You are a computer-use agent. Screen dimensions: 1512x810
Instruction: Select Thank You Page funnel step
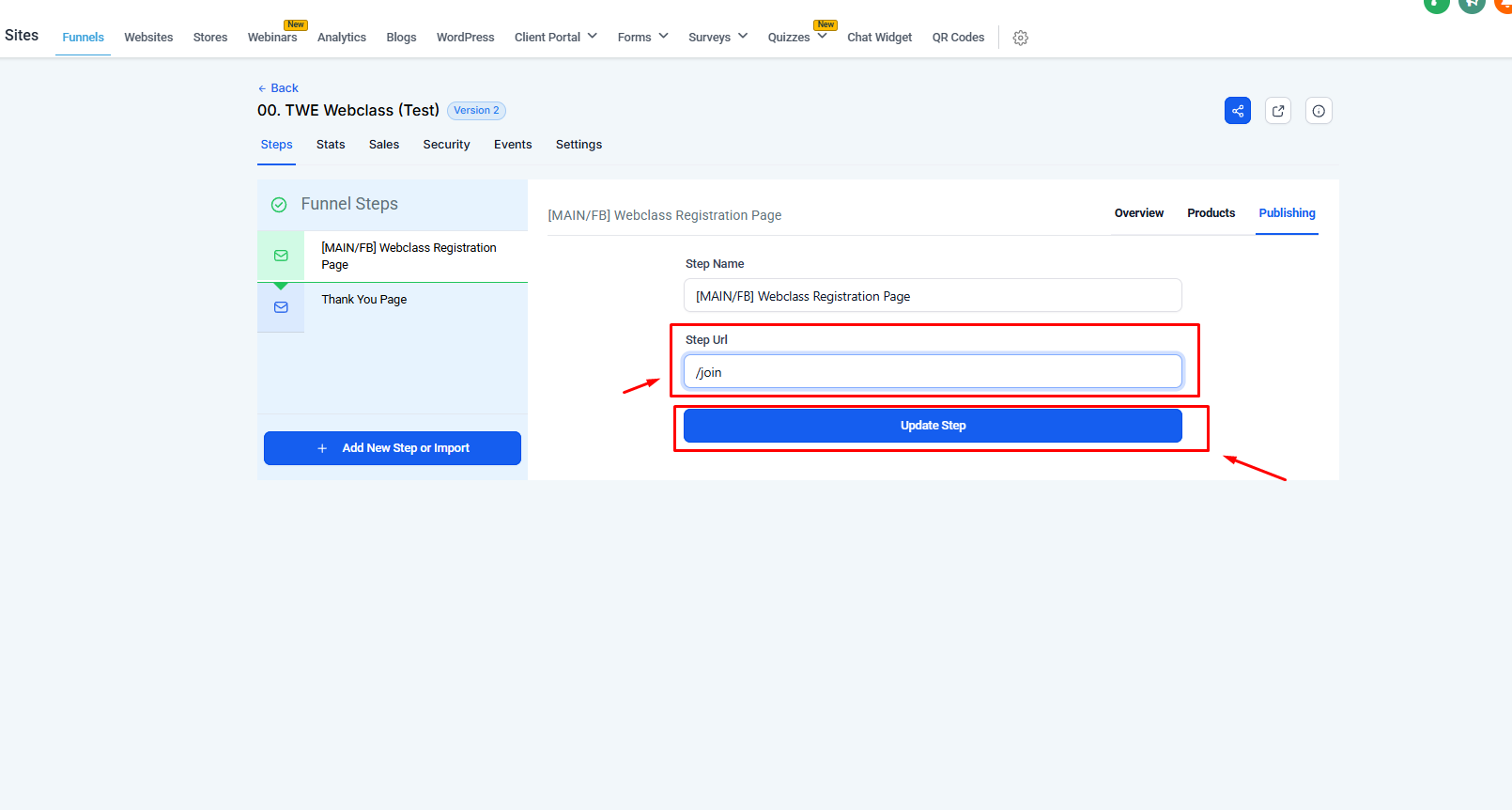(x=364, y=300)
